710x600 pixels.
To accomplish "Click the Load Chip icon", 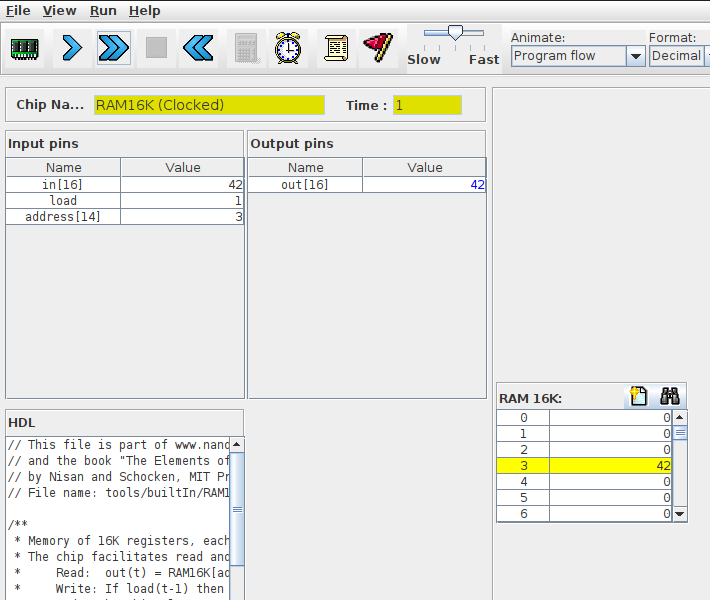I will point(24,47).
